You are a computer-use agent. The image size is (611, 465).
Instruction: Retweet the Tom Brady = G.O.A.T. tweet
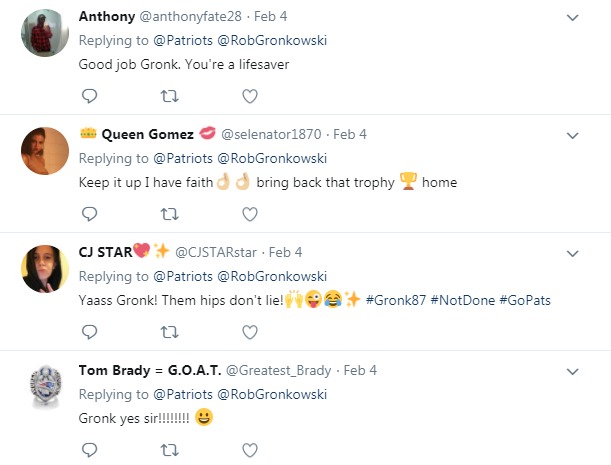(169, 449)
